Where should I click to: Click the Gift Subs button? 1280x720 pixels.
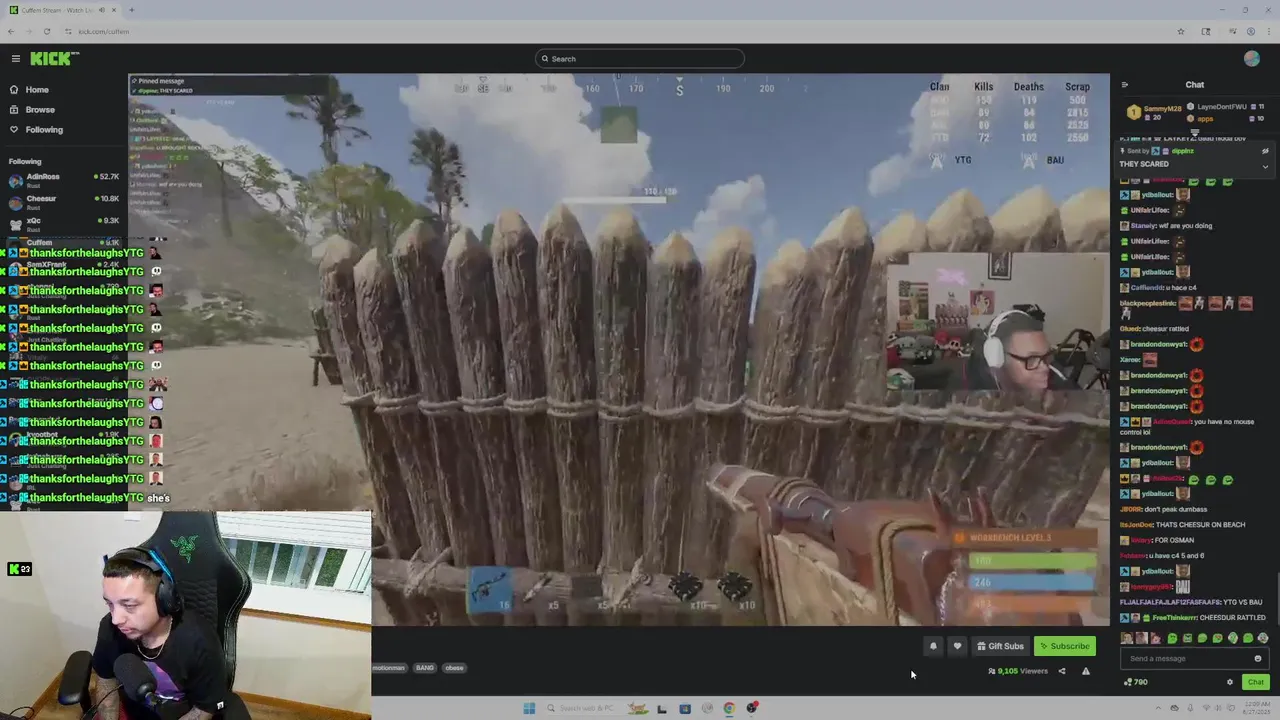1000,646
